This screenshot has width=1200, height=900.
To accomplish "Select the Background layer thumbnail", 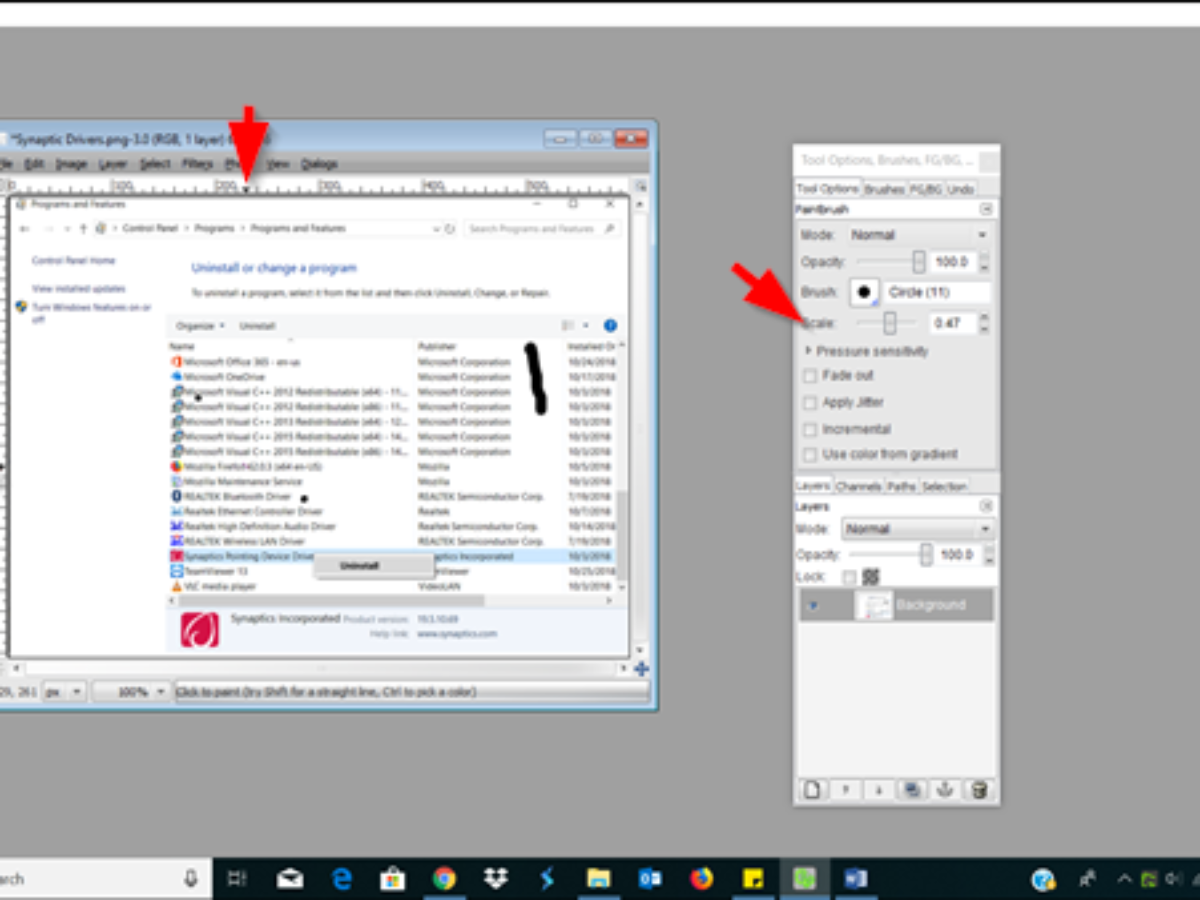I will point(875,605).
